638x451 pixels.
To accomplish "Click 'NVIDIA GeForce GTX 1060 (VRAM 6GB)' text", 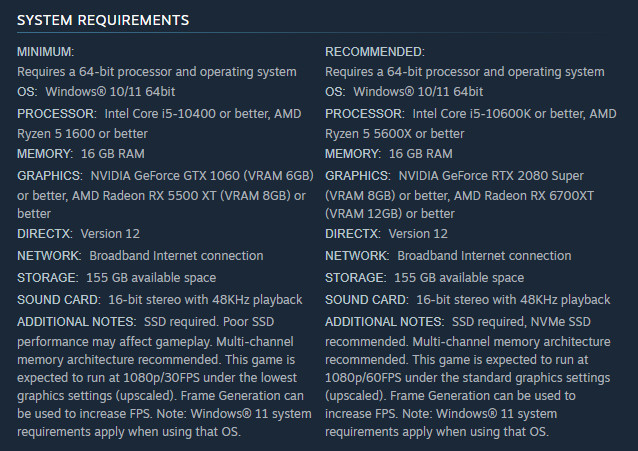I will coord(202,175).
